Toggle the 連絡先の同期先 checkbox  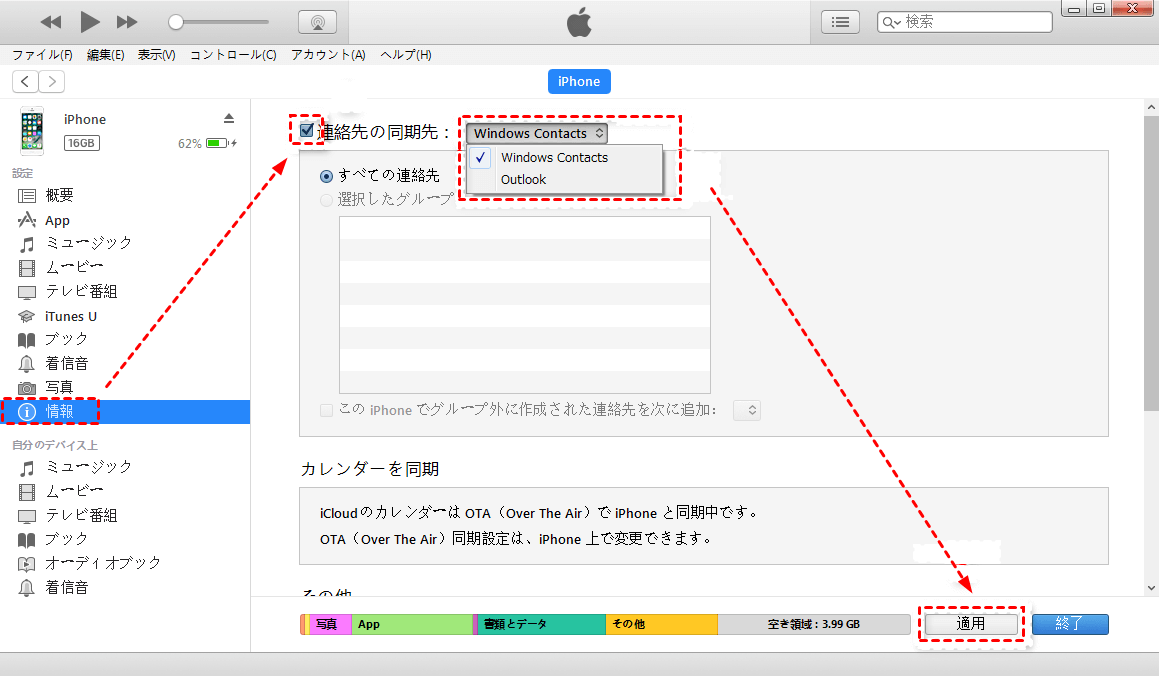(x=307, y=130)
